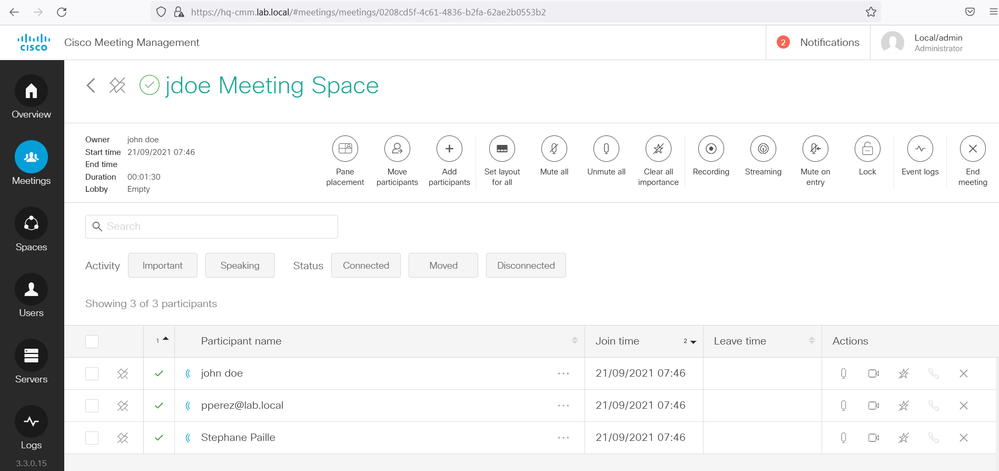The height and width of the screenshot is (471, 999).
Task: Filter by Speaking activity
Action: pos(240,265)
